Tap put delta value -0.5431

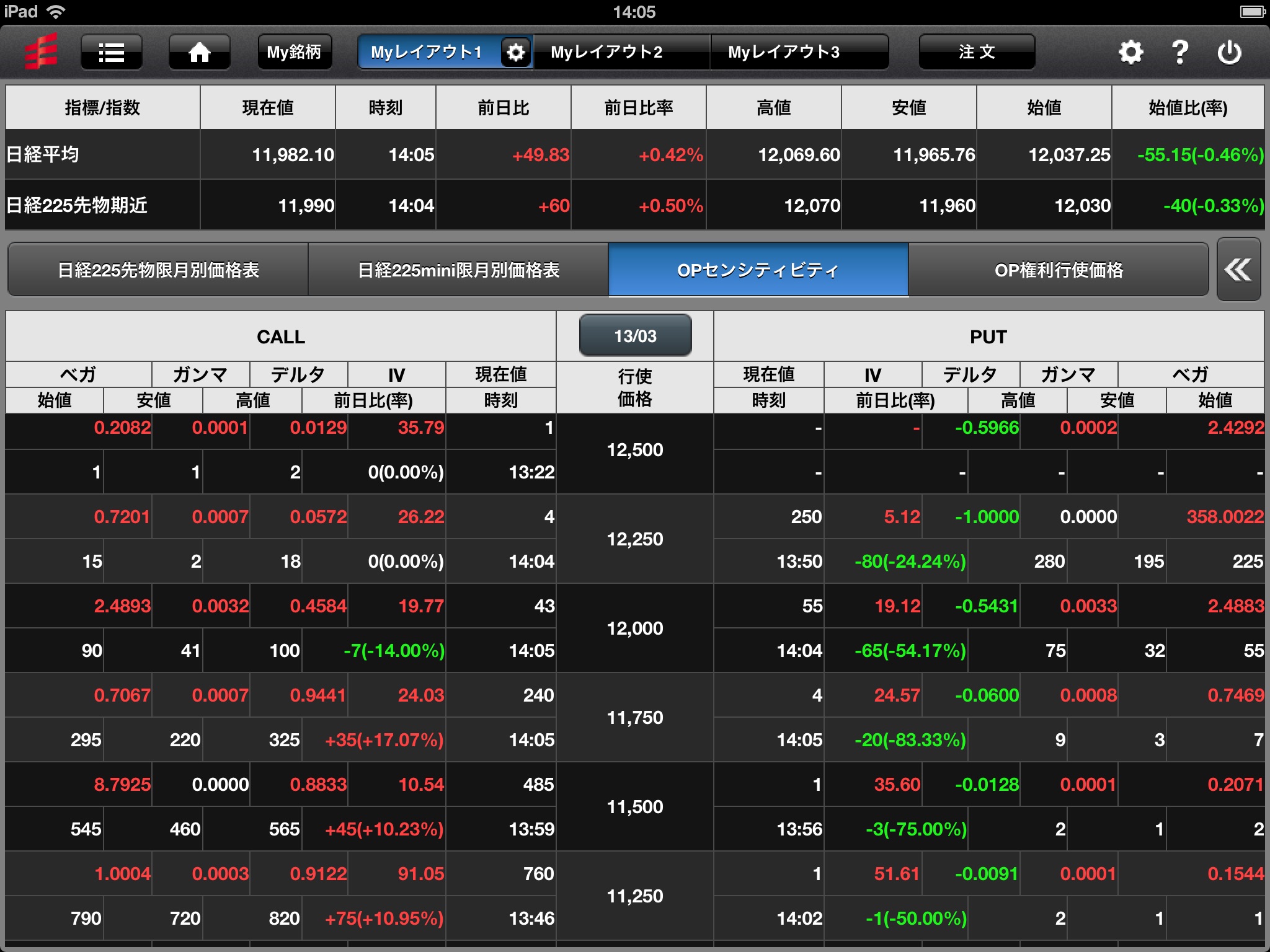point(987,606)
